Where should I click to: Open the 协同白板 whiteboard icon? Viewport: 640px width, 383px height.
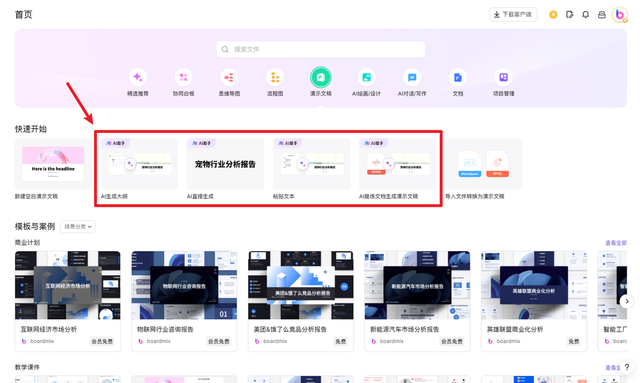pos(183,77)
